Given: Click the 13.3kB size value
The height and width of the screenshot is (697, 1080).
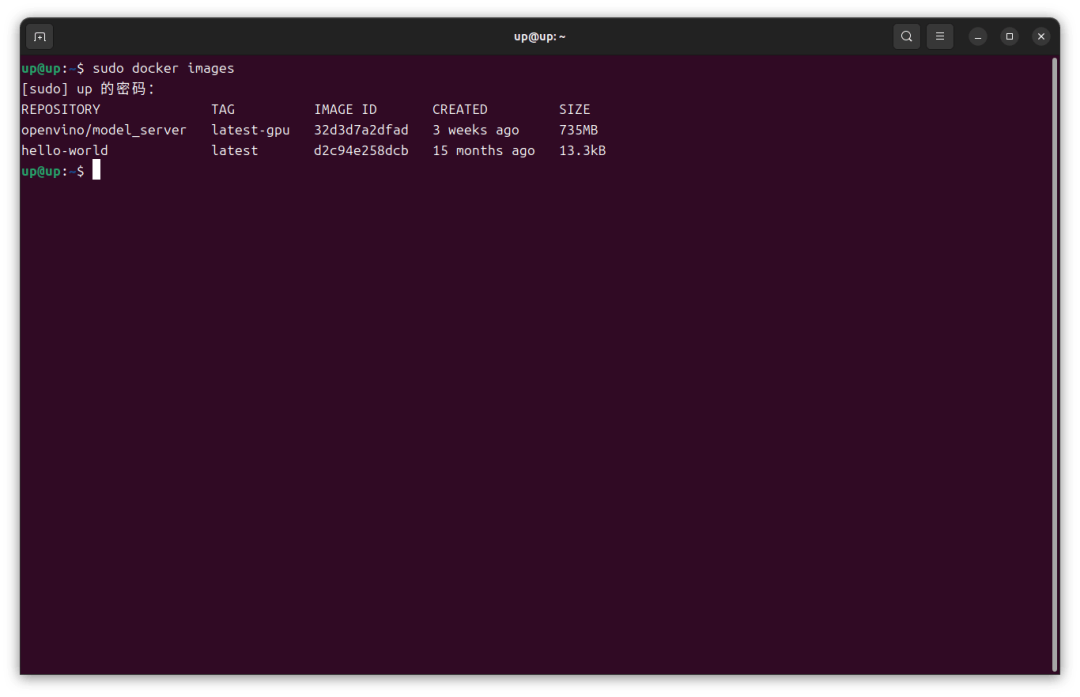Looking at the screenshot, I should click(582, 150).
